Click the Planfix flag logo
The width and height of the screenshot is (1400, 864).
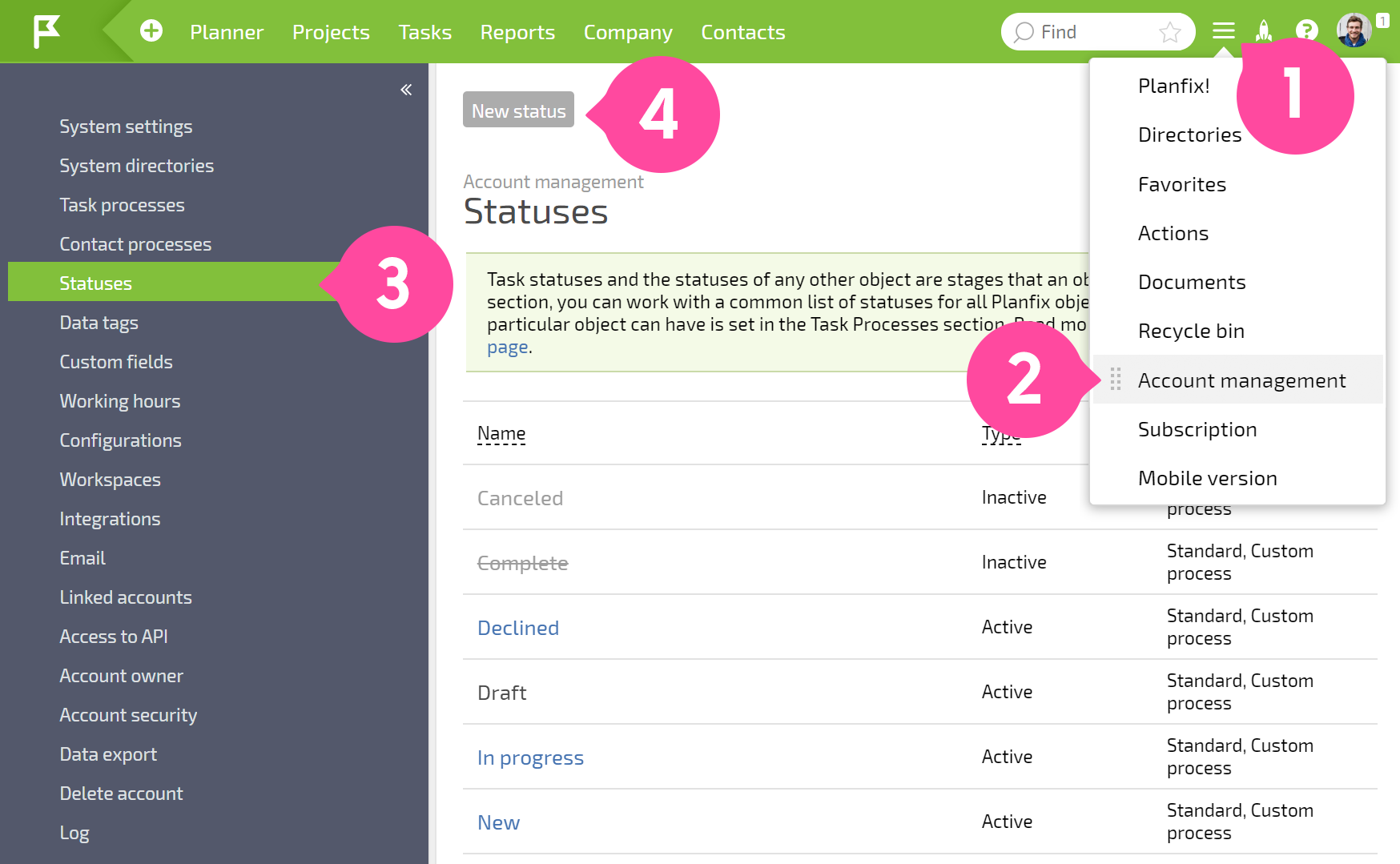pyautogui.click(x=46, y=32)
